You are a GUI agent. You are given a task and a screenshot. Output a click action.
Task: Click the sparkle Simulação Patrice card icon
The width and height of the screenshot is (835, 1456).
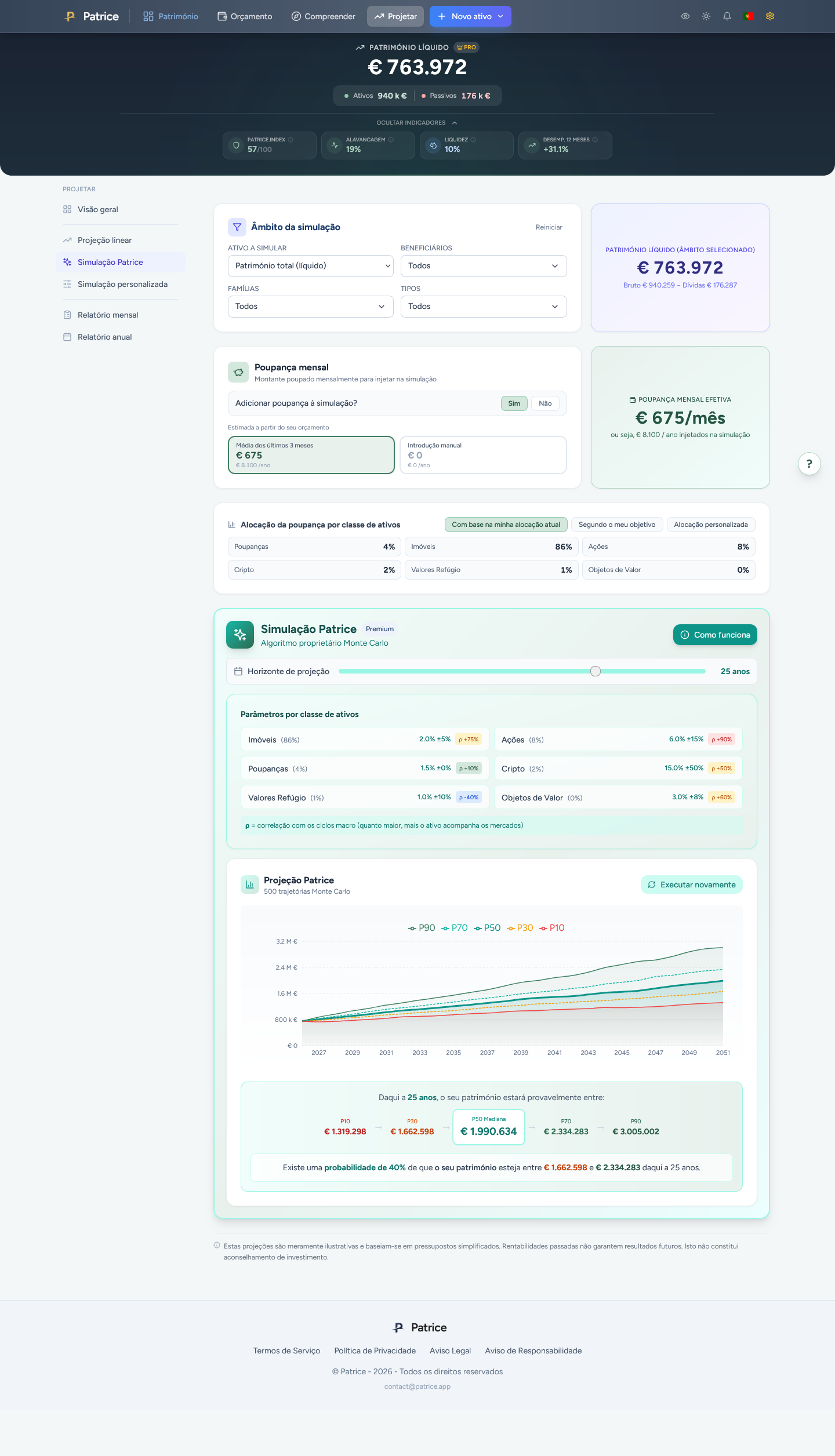(240, 635)
